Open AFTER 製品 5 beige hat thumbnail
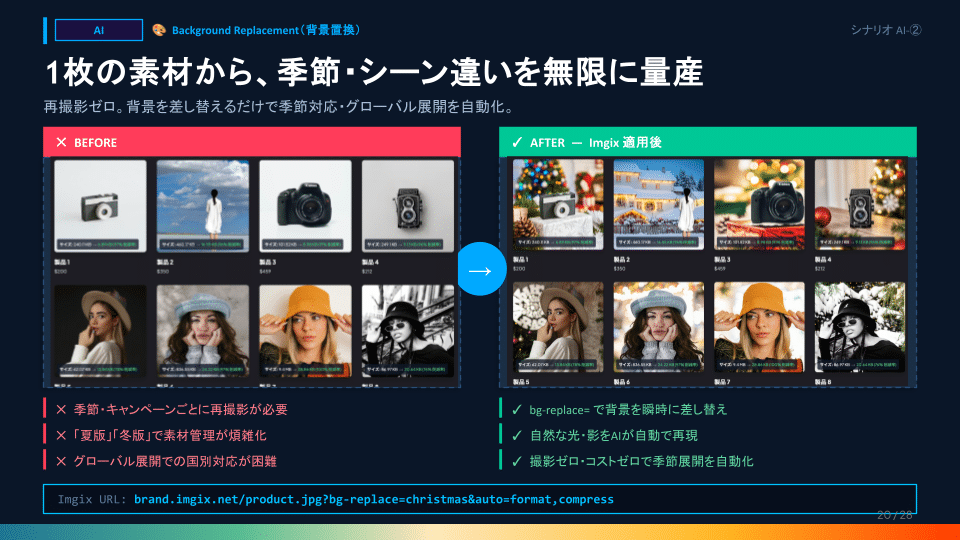 [558, 327]
